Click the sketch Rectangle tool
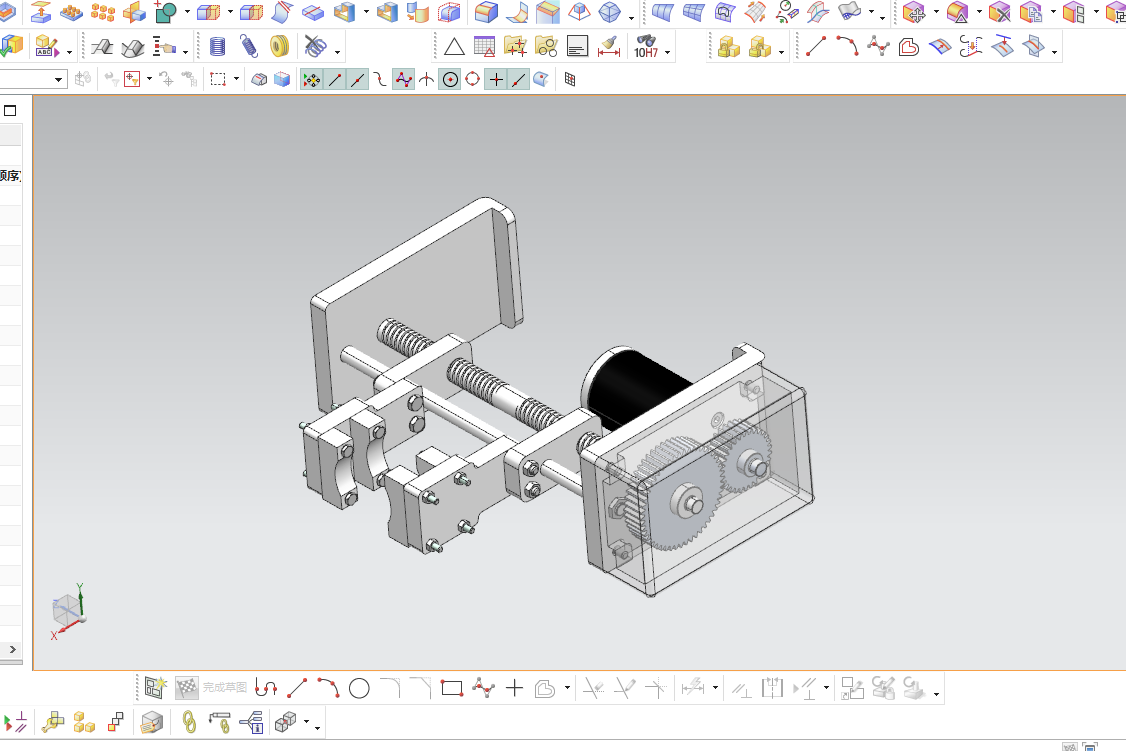This screenshot has height=751, width=1126. click(x=452, y=689)
